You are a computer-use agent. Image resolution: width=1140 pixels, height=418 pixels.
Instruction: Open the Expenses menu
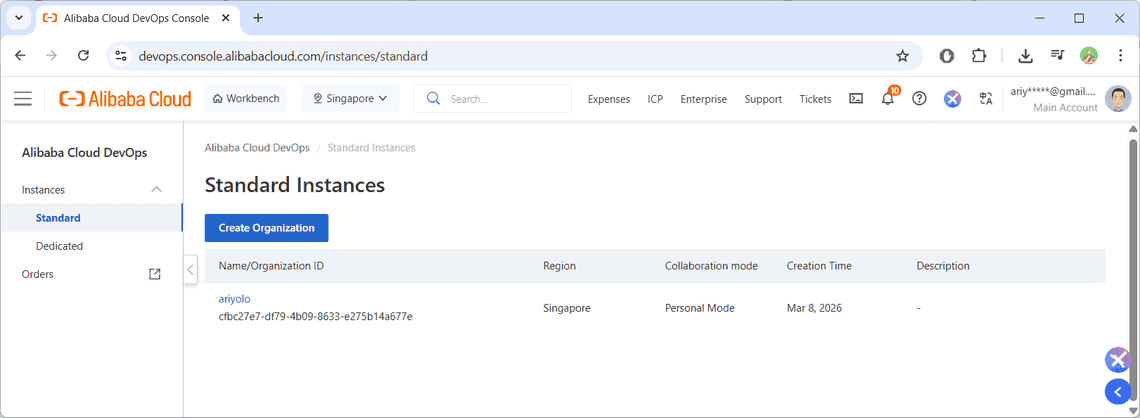[608, 99]
